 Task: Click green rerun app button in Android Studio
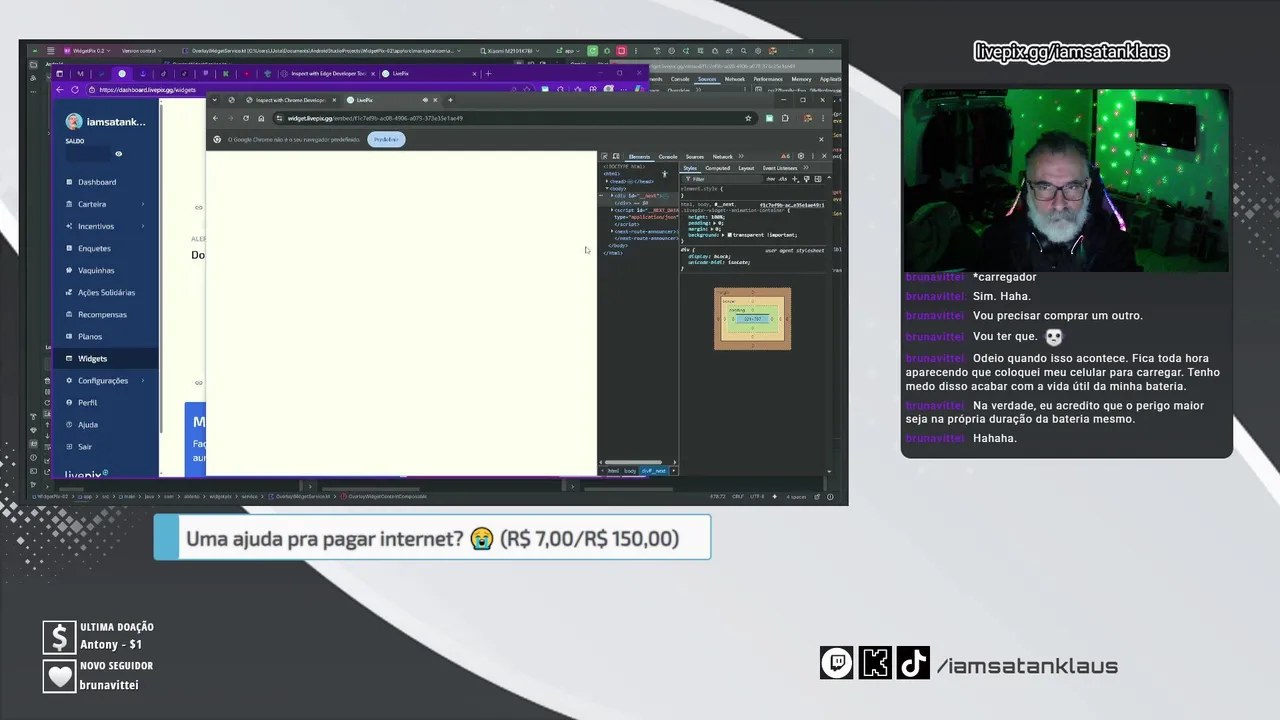pos(593,51)
